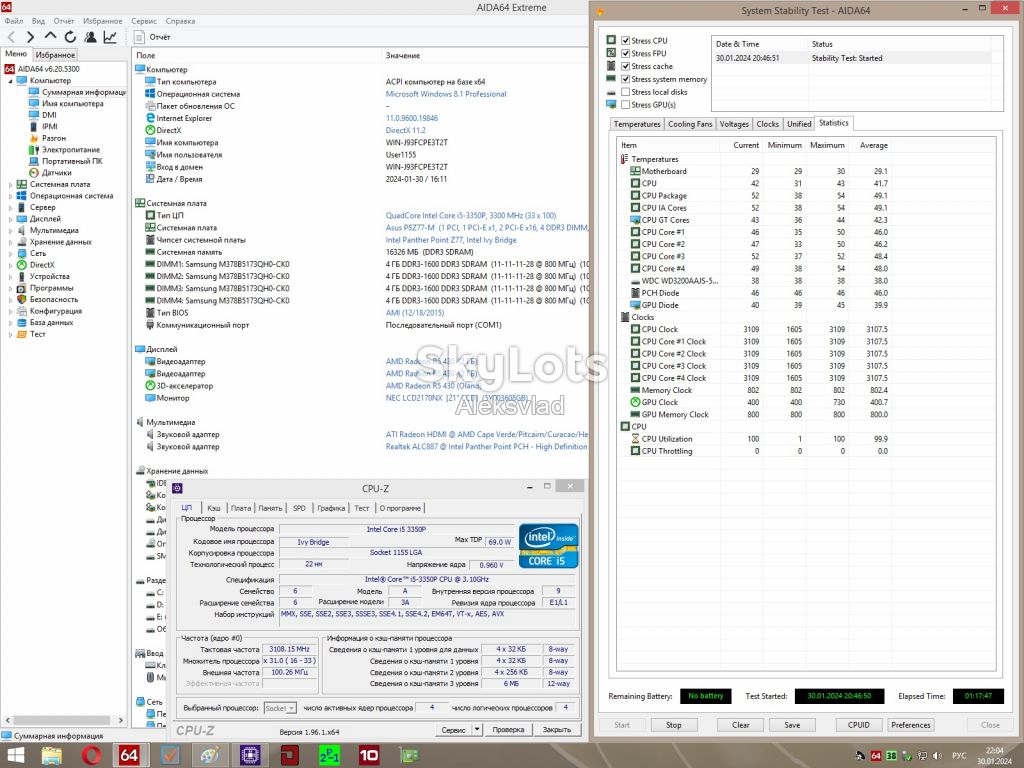The width and height of the screenshot is (1024, 768).
Task: Expand the Мультимедиа node in the left tree
Action: (10, 231)
